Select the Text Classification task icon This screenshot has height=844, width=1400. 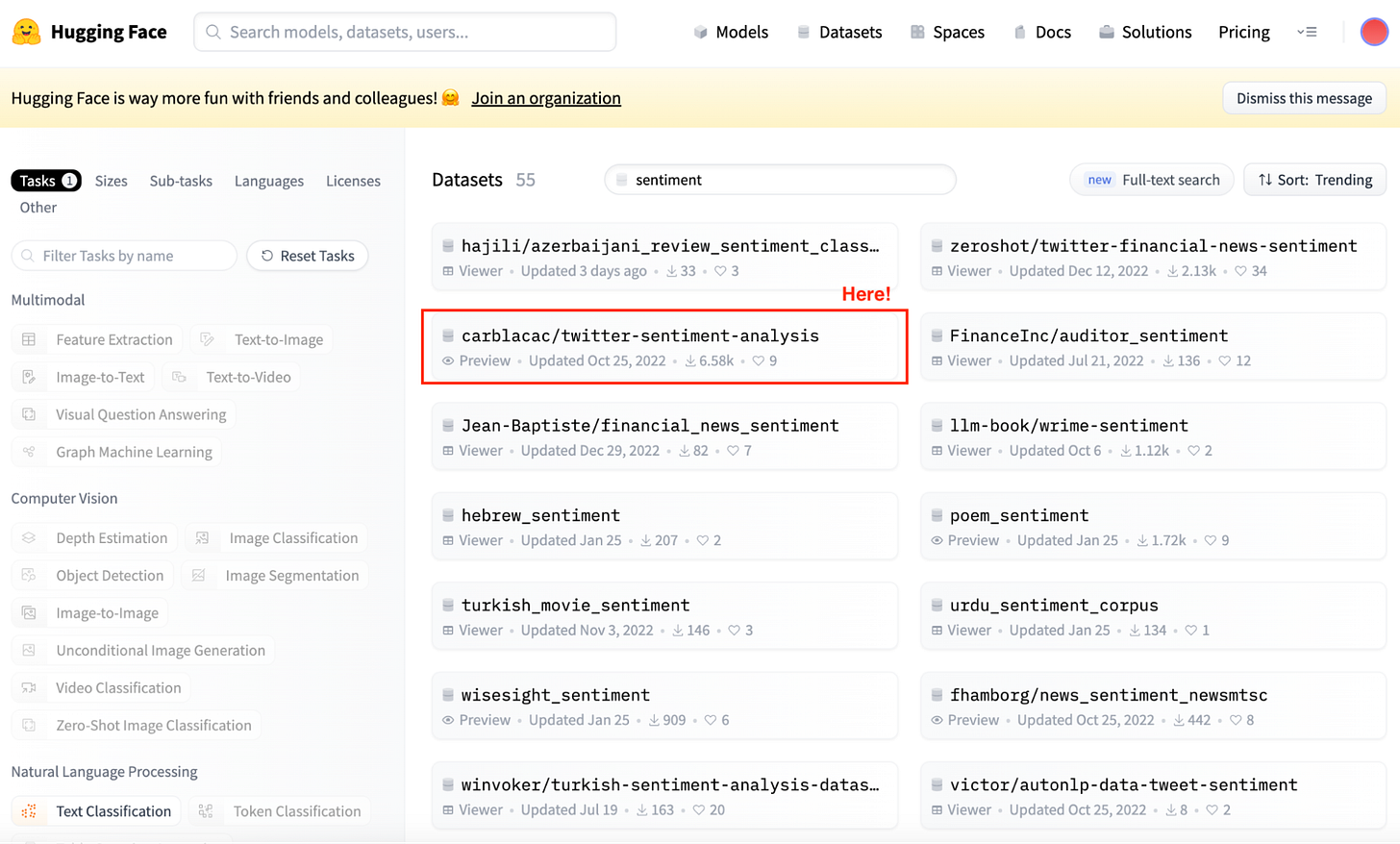pyautogui.click(x=30, y=810)
